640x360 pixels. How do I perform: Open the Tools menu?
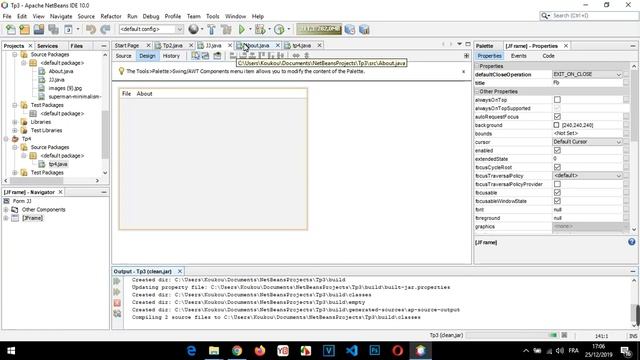point(212,16)
